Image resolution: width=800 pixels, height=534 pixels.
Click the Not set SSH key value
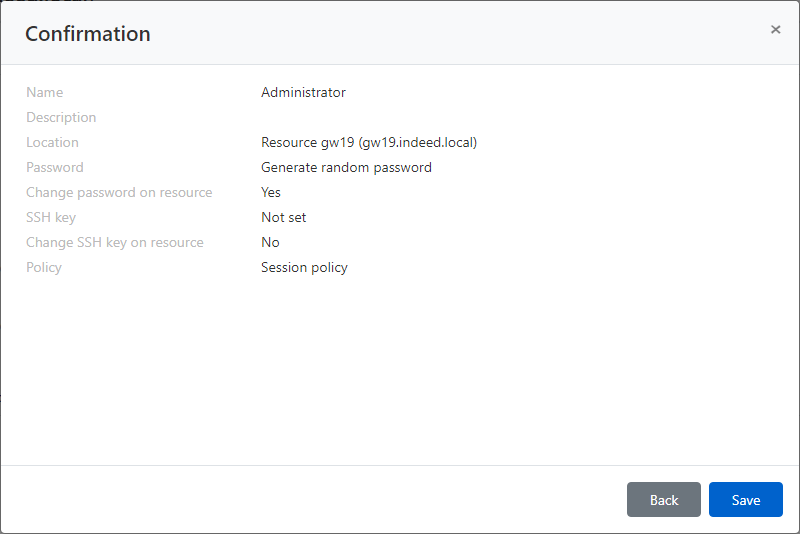(284, 217)
